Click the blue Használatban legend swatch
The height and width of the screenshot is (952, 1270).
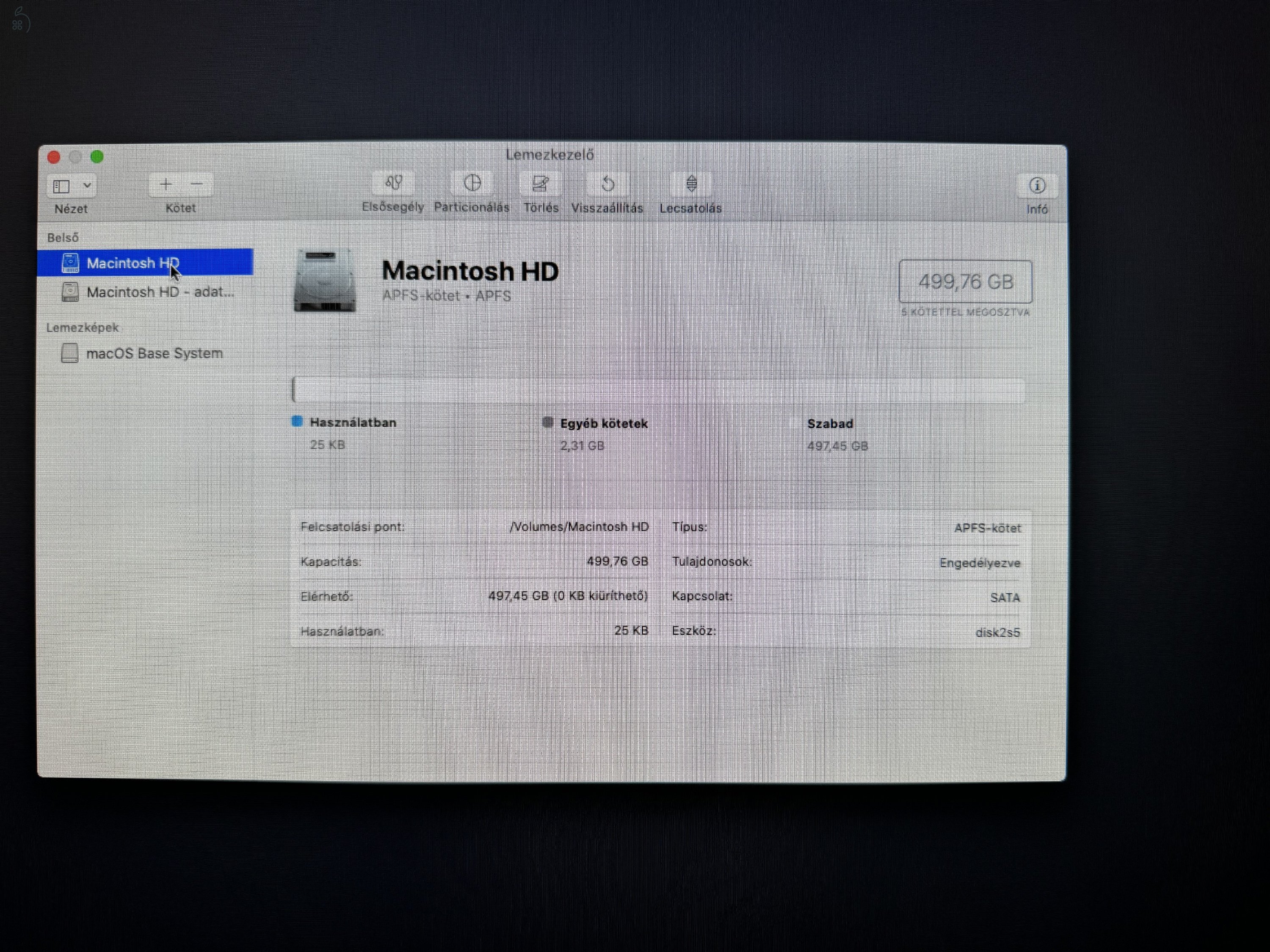[x=297, y=422]
